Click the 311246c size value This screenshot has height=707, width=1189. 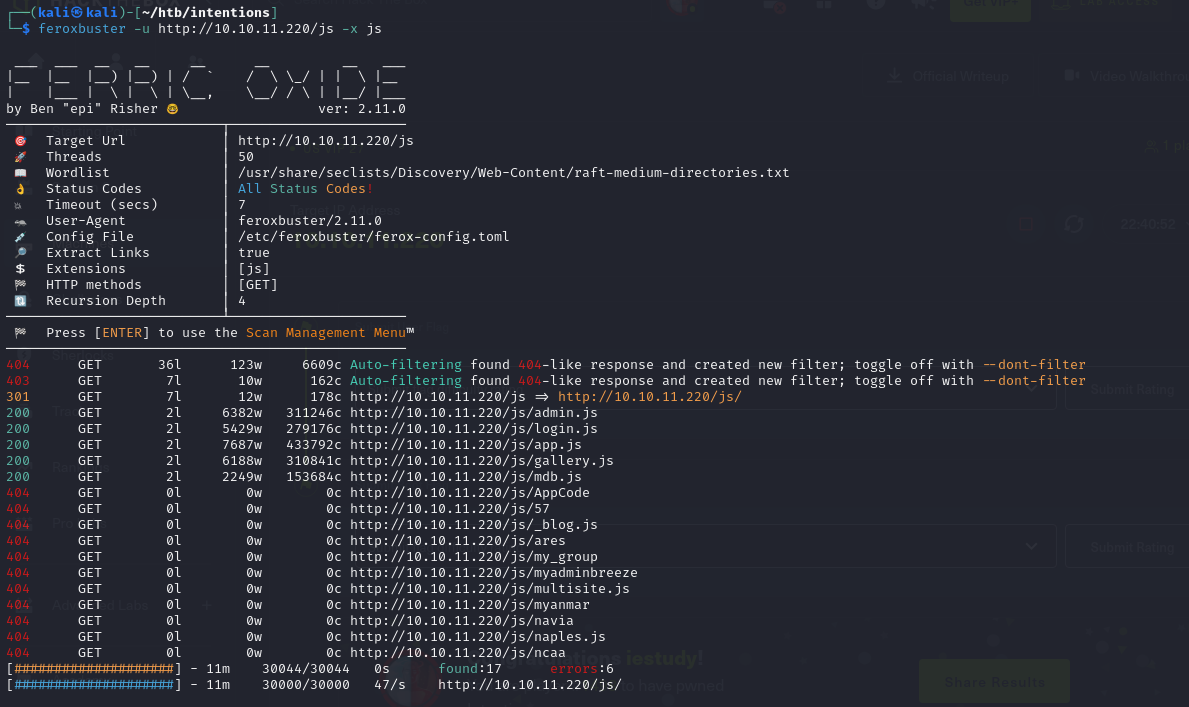pyautogui.click(x=314, y=413)
